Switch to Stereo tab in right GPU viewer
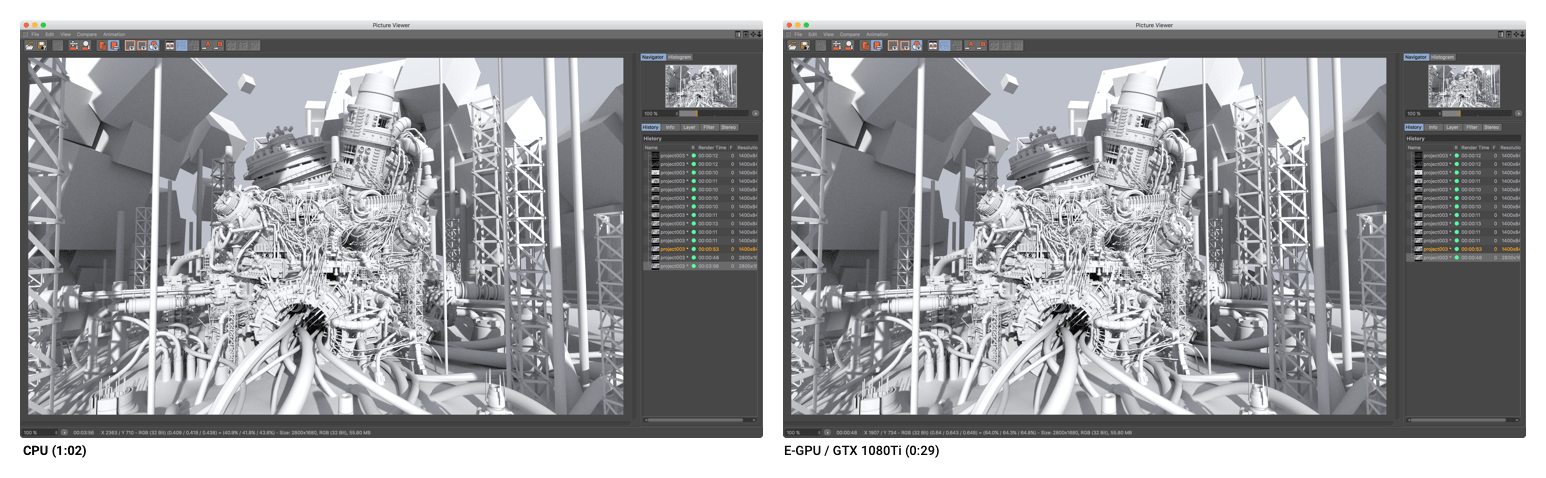 click(1491, 127)
